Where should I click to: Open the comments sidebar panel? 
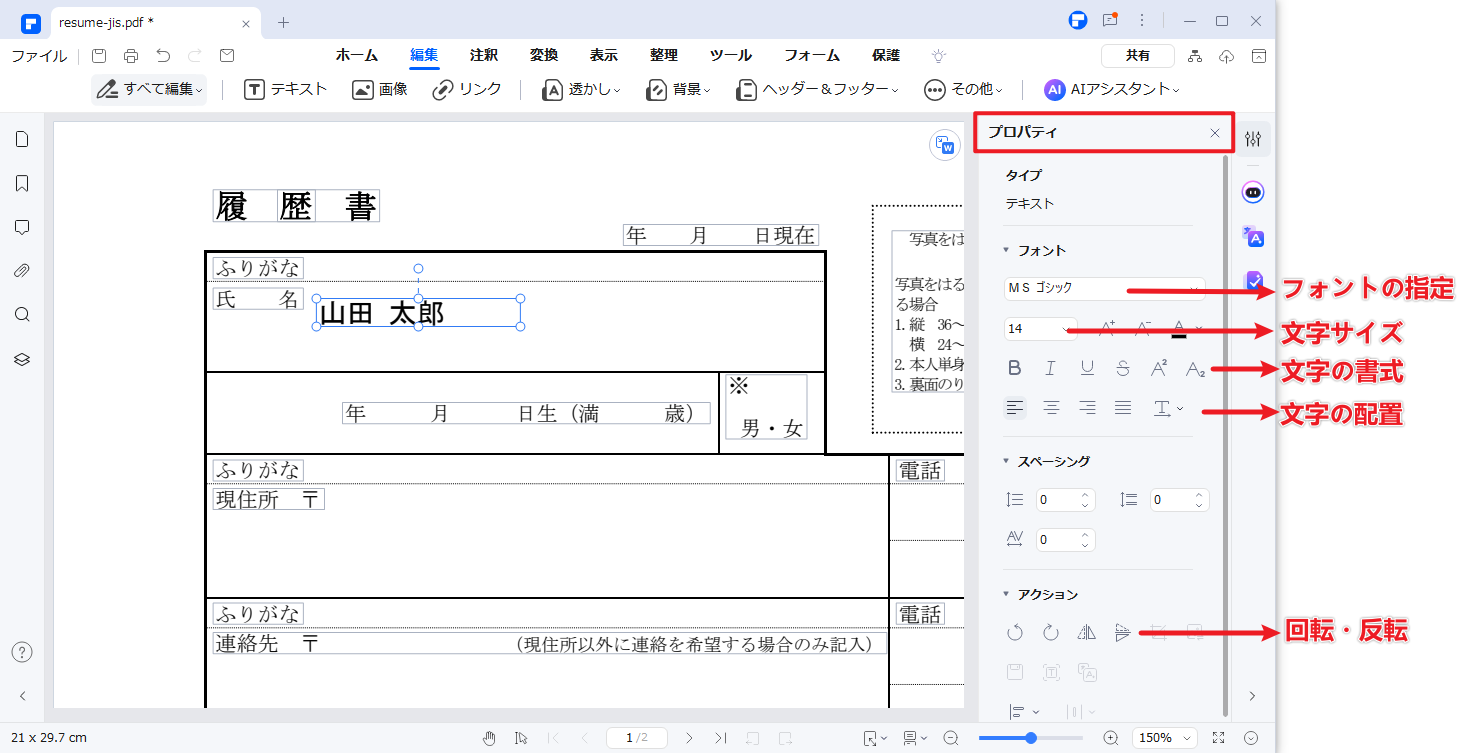coord(22,227)
